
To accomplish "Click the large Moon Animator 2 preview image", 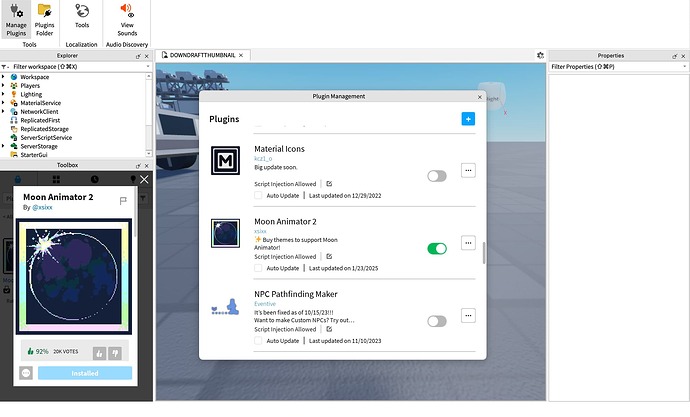I will (74, 276).
